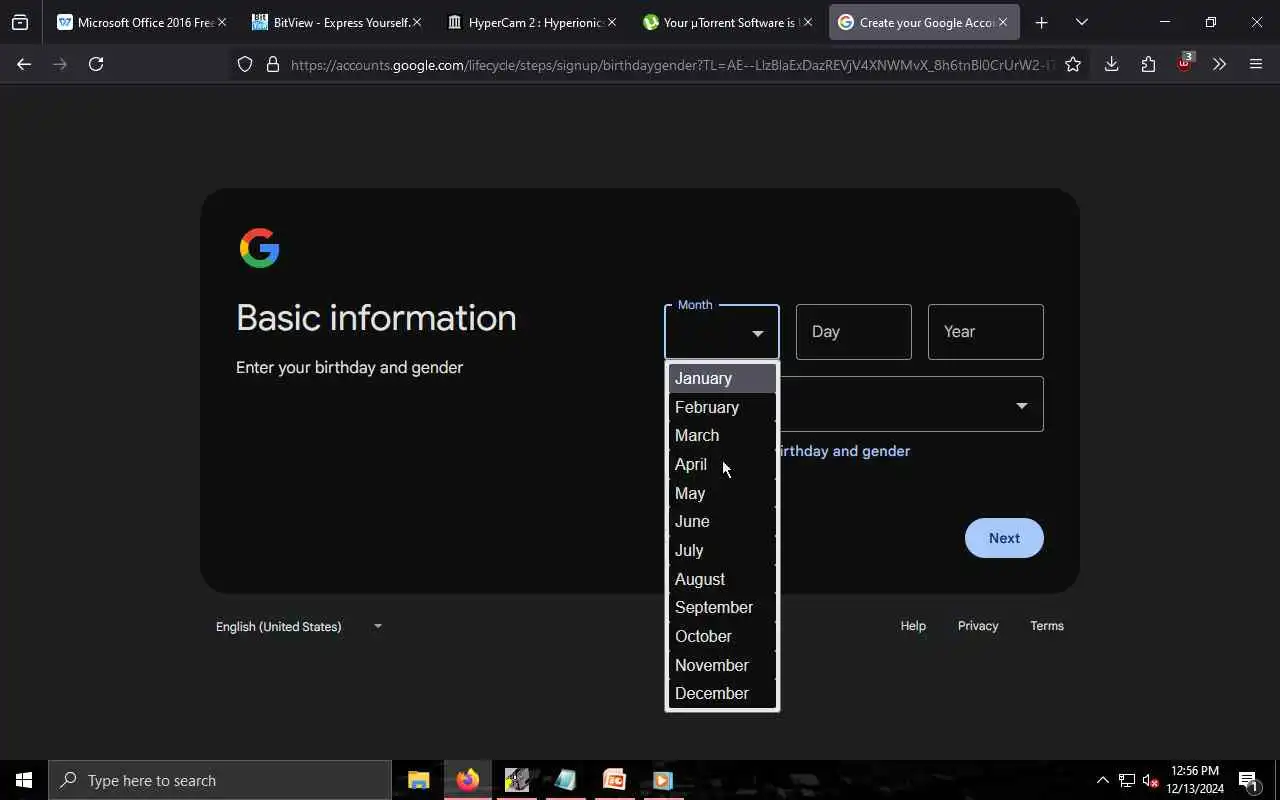Open the media player taskbar app

pos(662,780)
